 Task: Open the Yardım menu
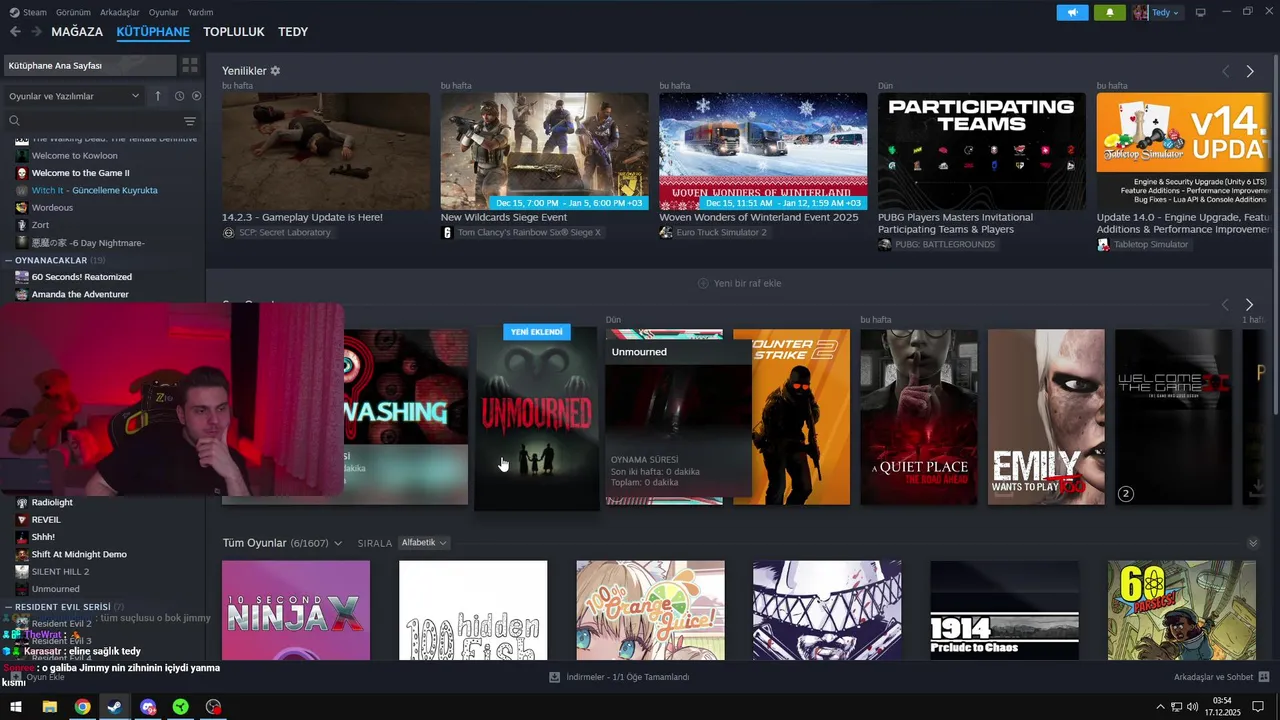(200, 12)
